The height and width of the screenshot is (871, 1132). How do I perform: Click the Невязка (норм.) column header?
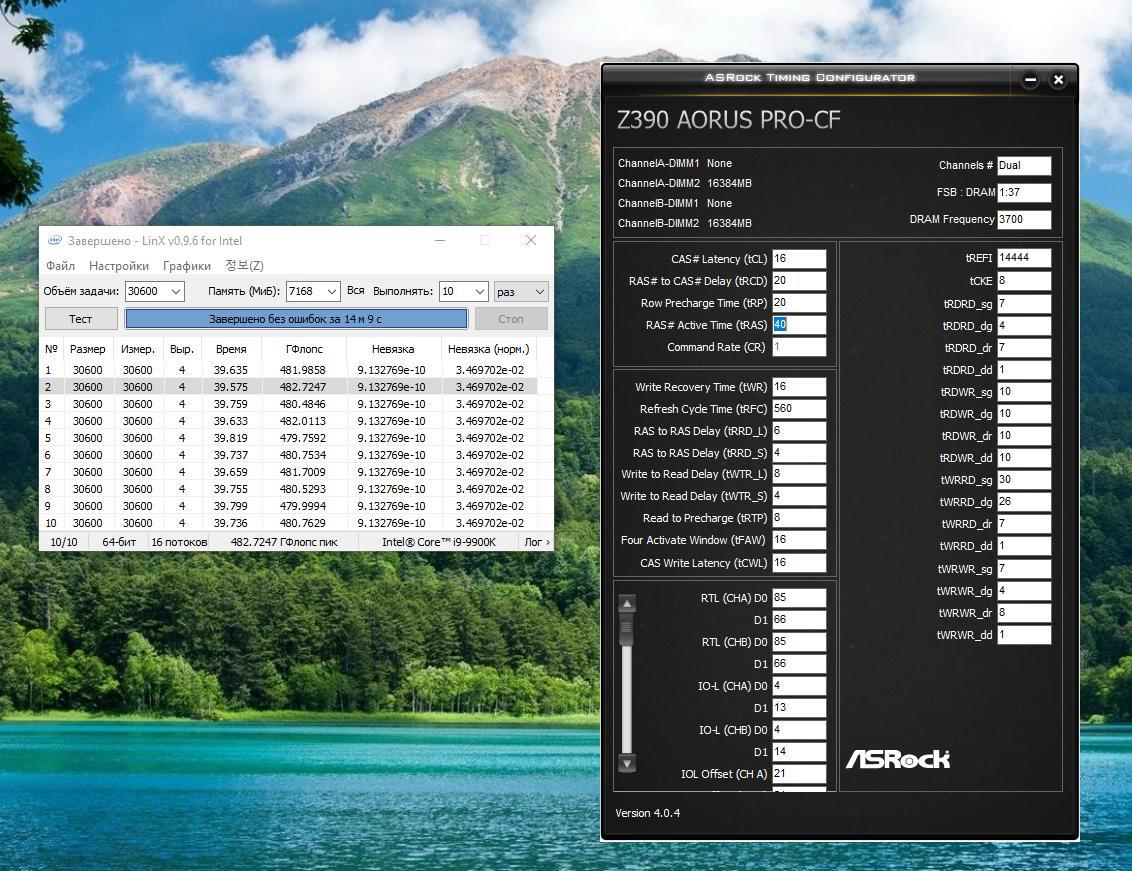tap(489, 349)
